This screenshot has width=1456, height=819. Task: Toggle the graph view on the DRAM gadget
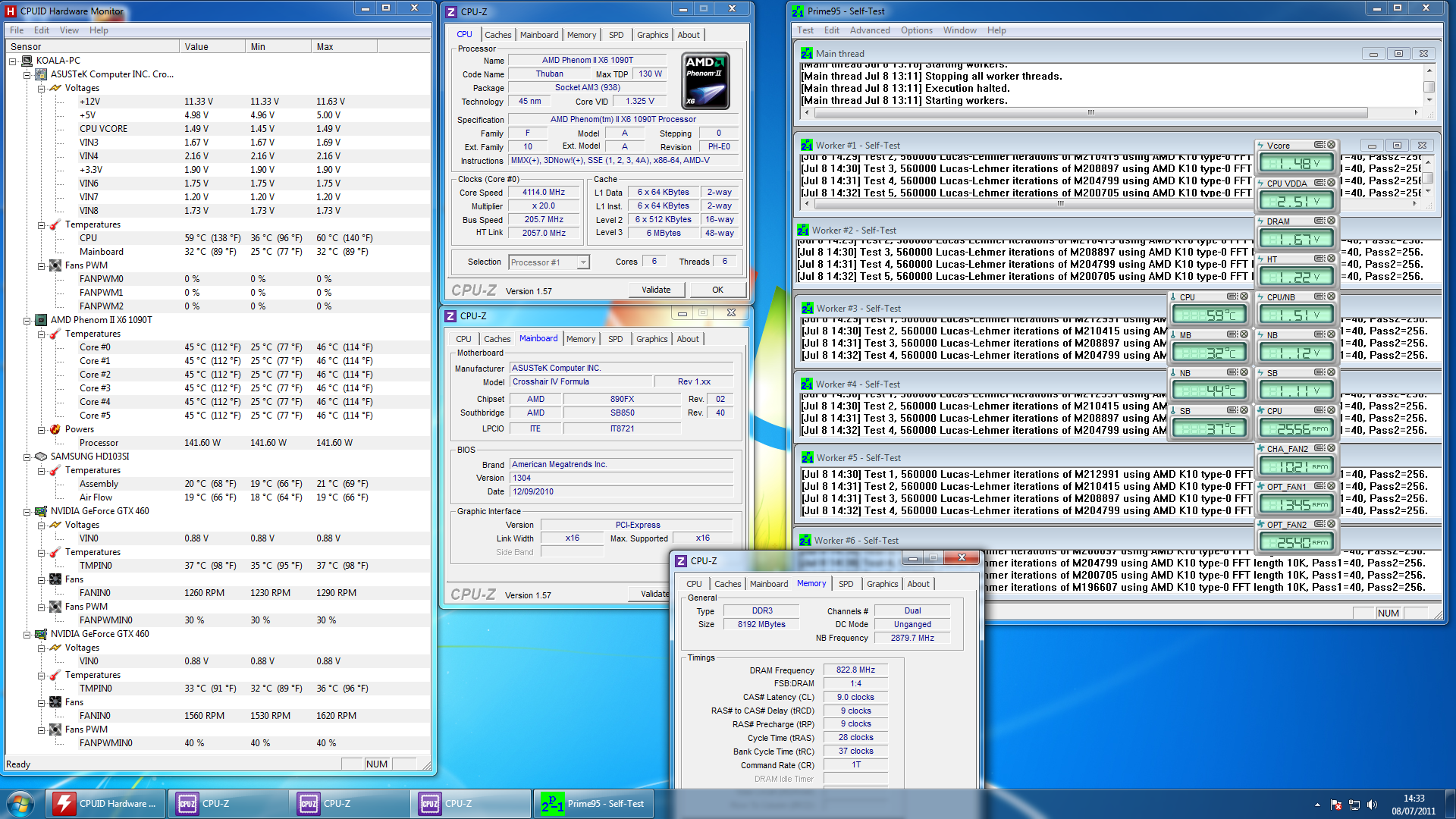point(1319,221)
